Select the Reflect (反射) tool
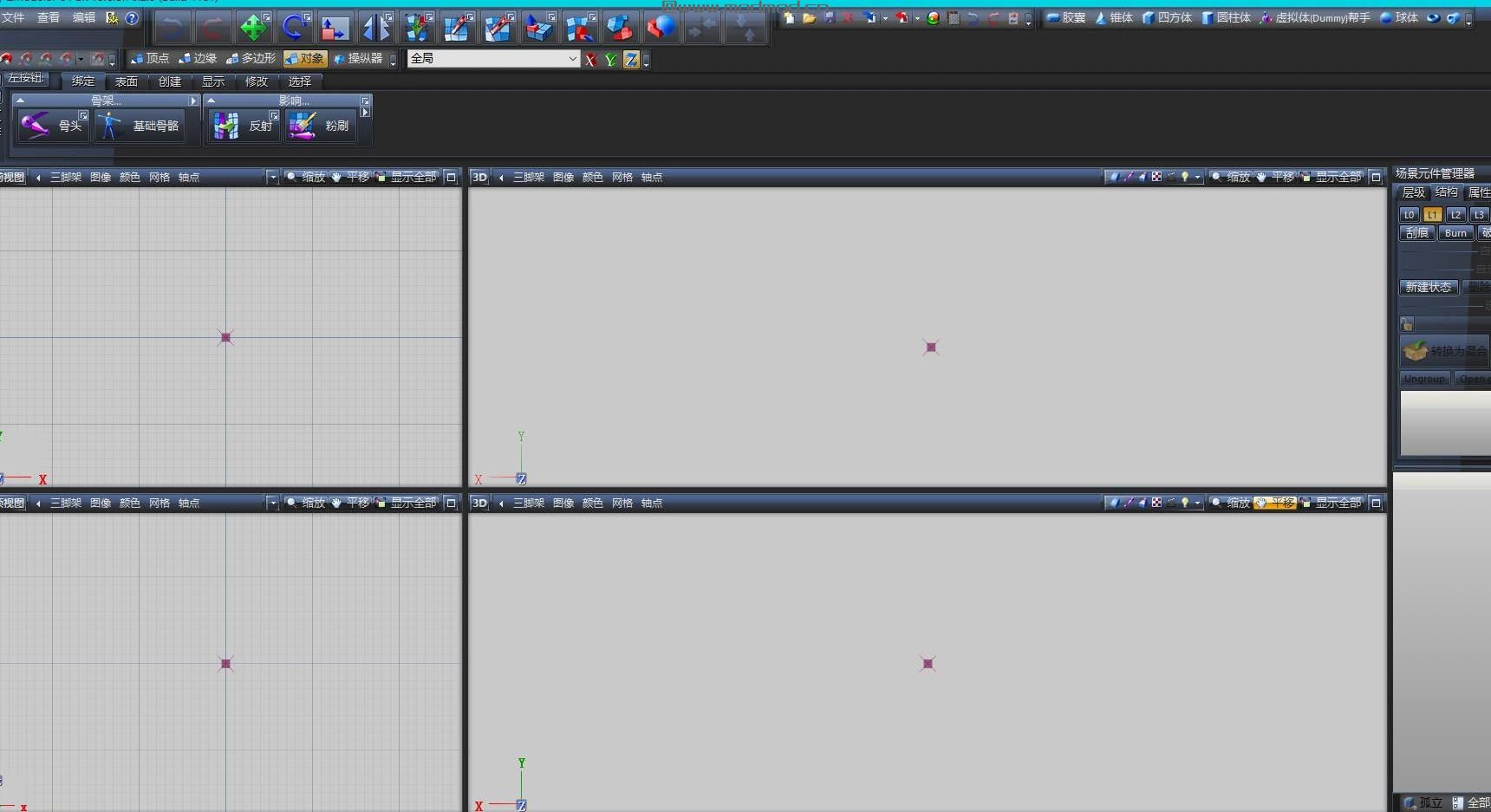Screen dimensions: 1491x812 [x=244, y=126]
